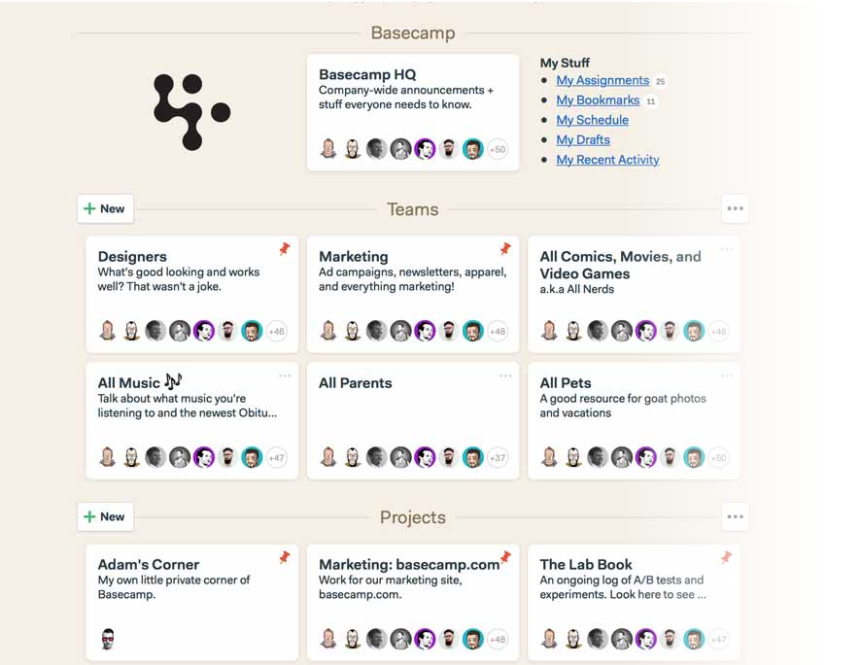Open All Parents card ellipsis menu
Viewport: 842px width, 665px height.
(505, 375)
